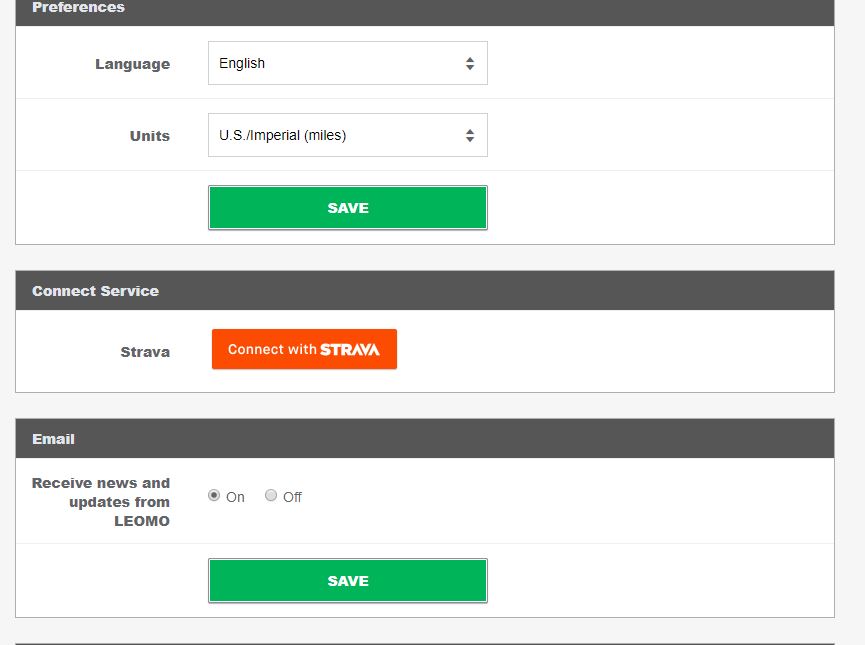Viewport: 865px width, 645px height.
Task: Click the Units selector's up-down arrow icon
Action: tap(470, 136)
